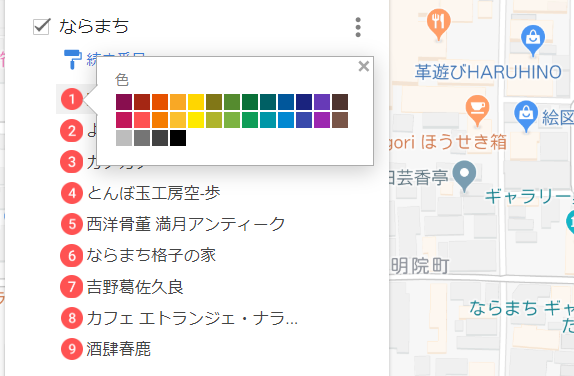This screenshot has width=574, height=376.
Task: Open list entry 酒肆春鹿
Action: 119,349
